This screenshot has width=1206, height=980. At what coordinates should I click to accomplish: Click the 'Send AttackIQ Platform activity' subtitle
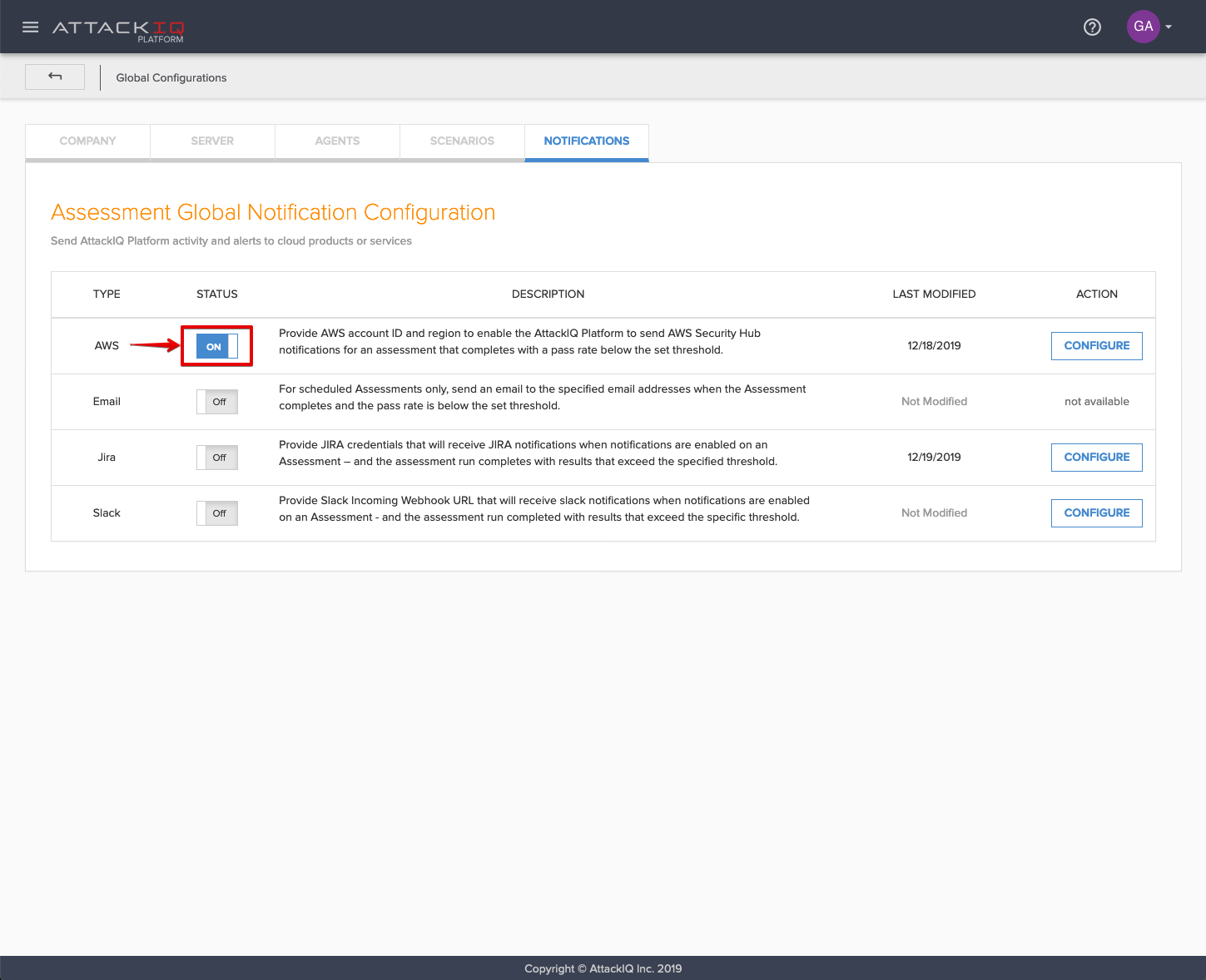pyautogui.click(x=231, y=240)
